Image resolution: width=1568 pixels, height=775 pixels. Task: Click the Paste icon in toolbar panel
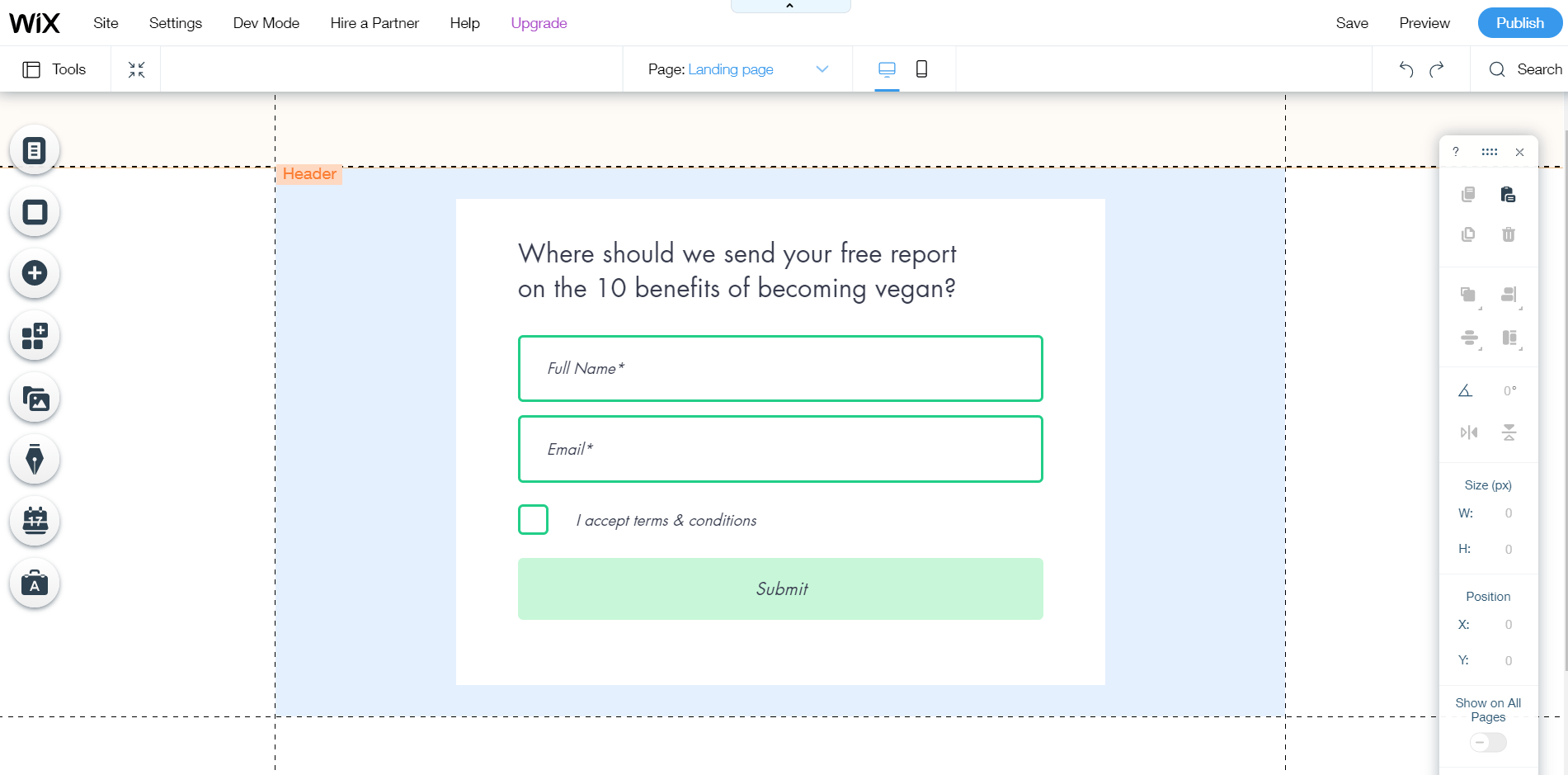[1508, 195]
